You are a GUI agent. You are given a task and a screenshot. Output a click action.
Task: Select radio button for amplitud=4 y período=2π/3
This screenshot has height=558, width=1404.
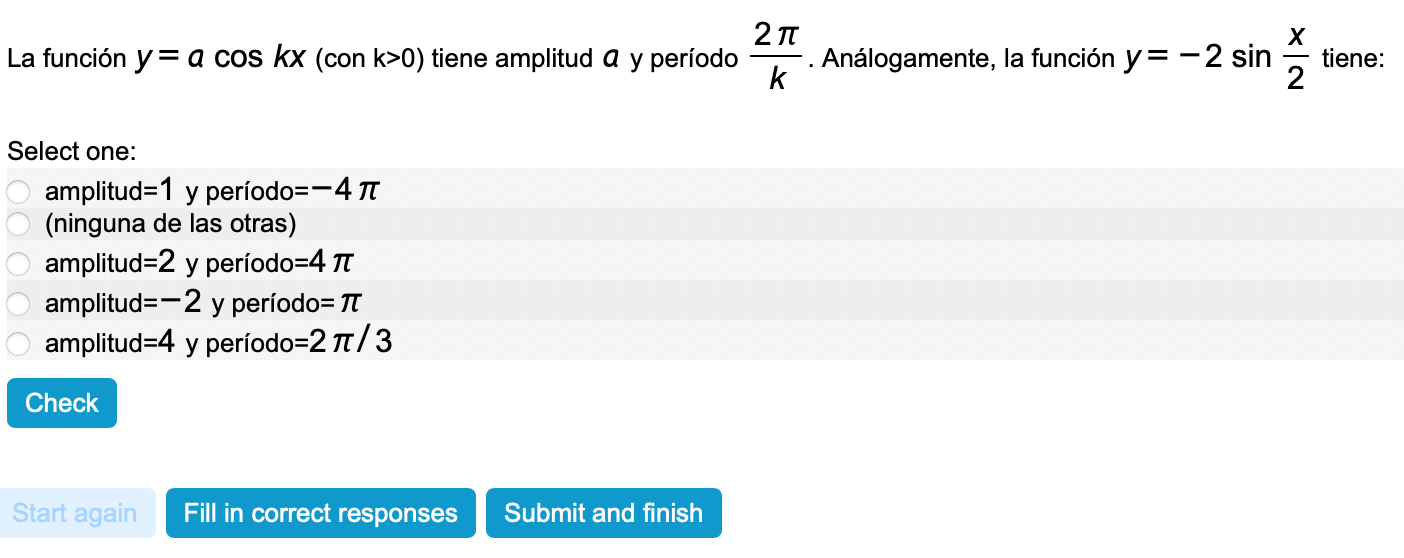coord(18,343)
